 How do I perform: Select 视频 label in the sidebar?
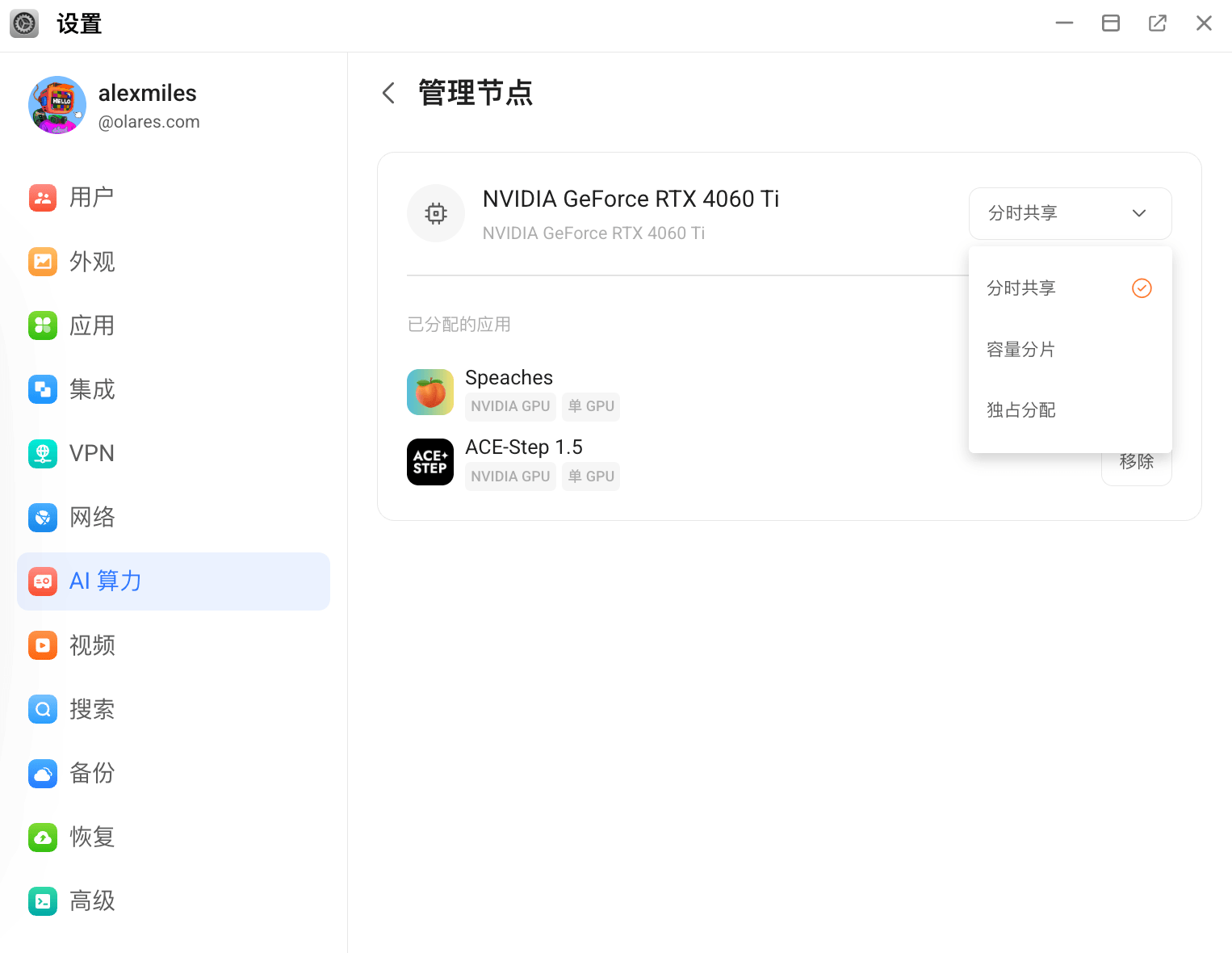(92, 645)
